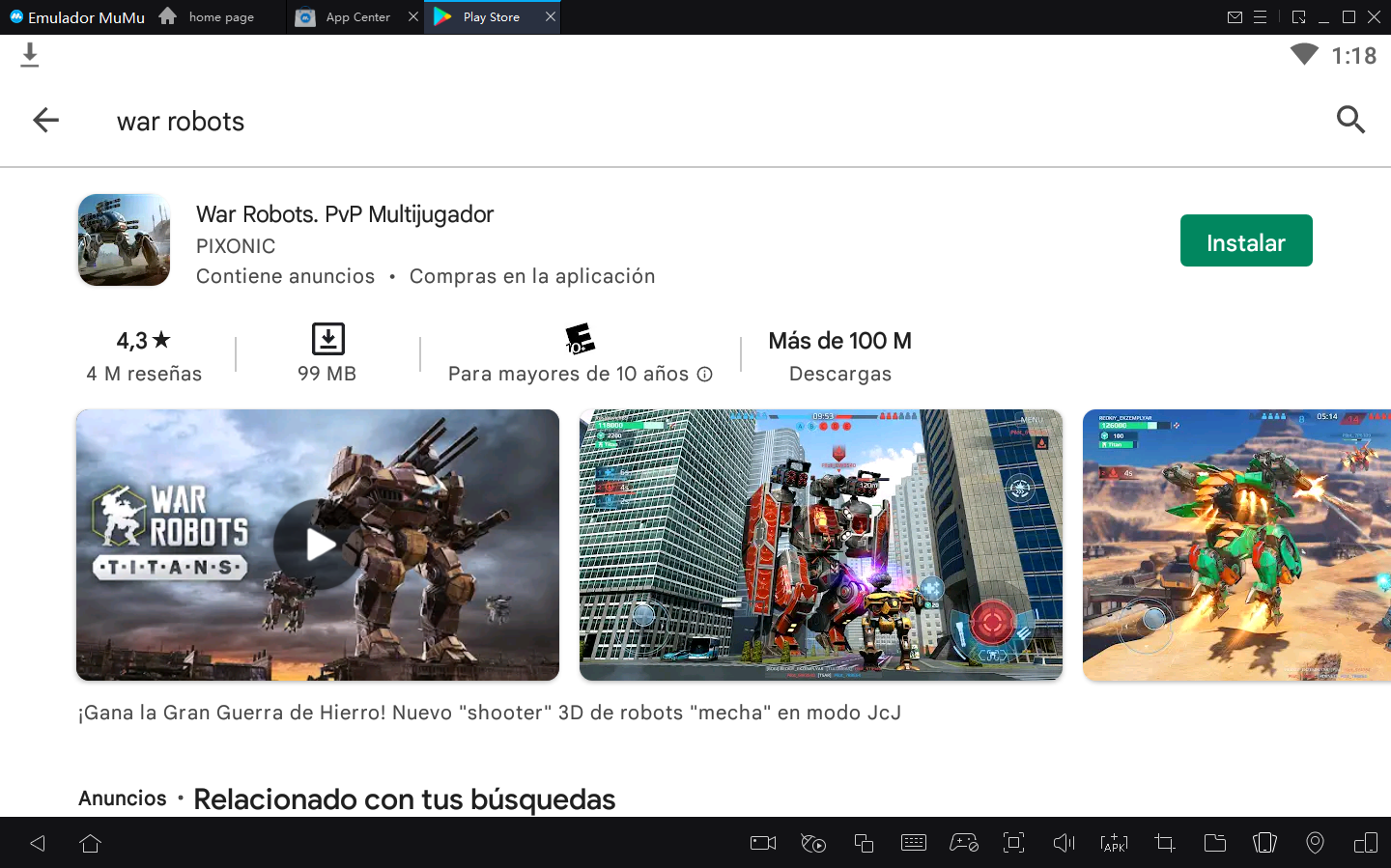1391x868 pixels.
Task: Open the city battle screenshot thumbnail
Action: pyautogui.click(x=820, y=545)
